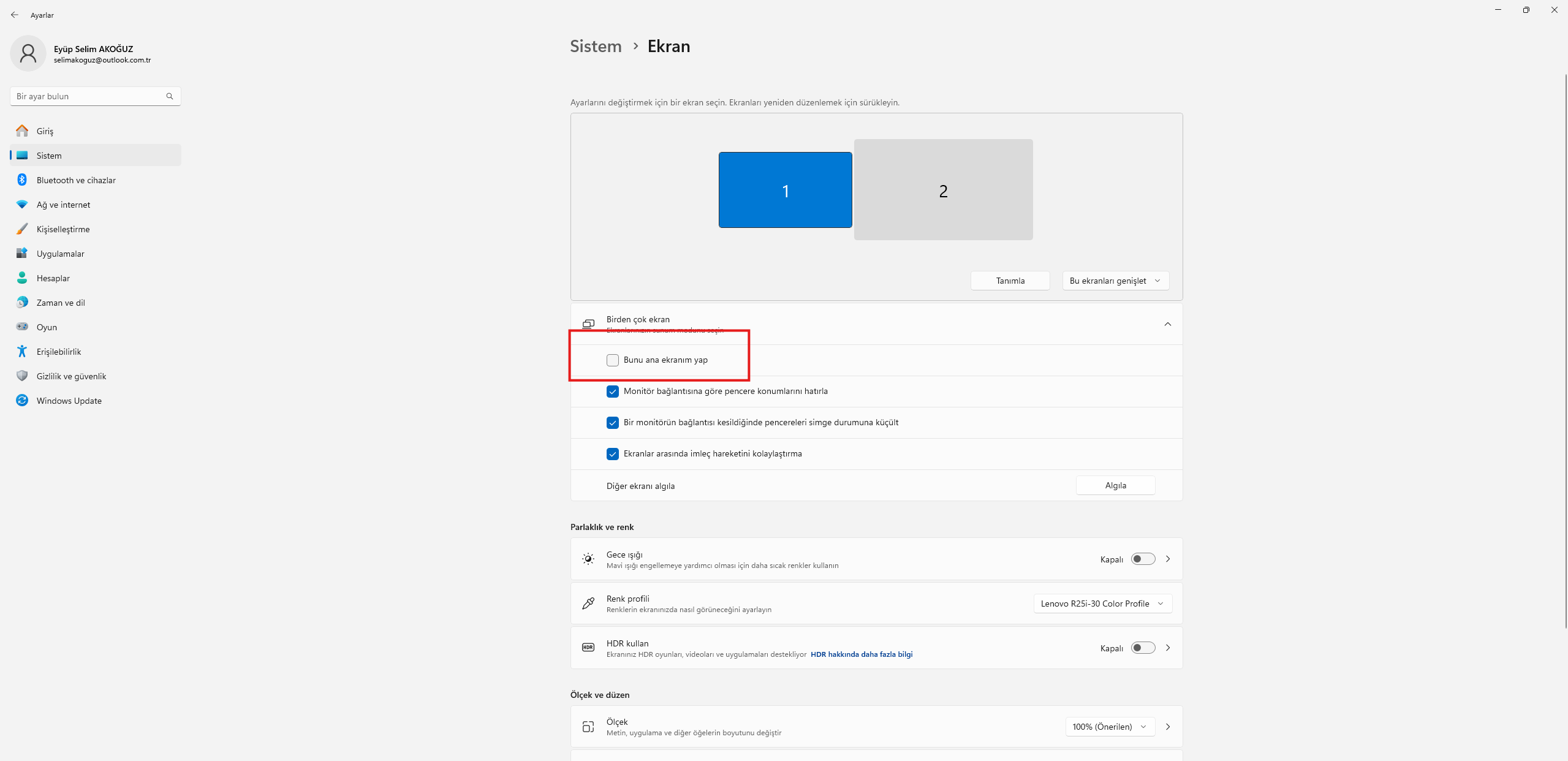Click the Eyüp Selim AKOĞUZ account name
This screenshot has height=761, width=1568.
[x=93, y=49]
